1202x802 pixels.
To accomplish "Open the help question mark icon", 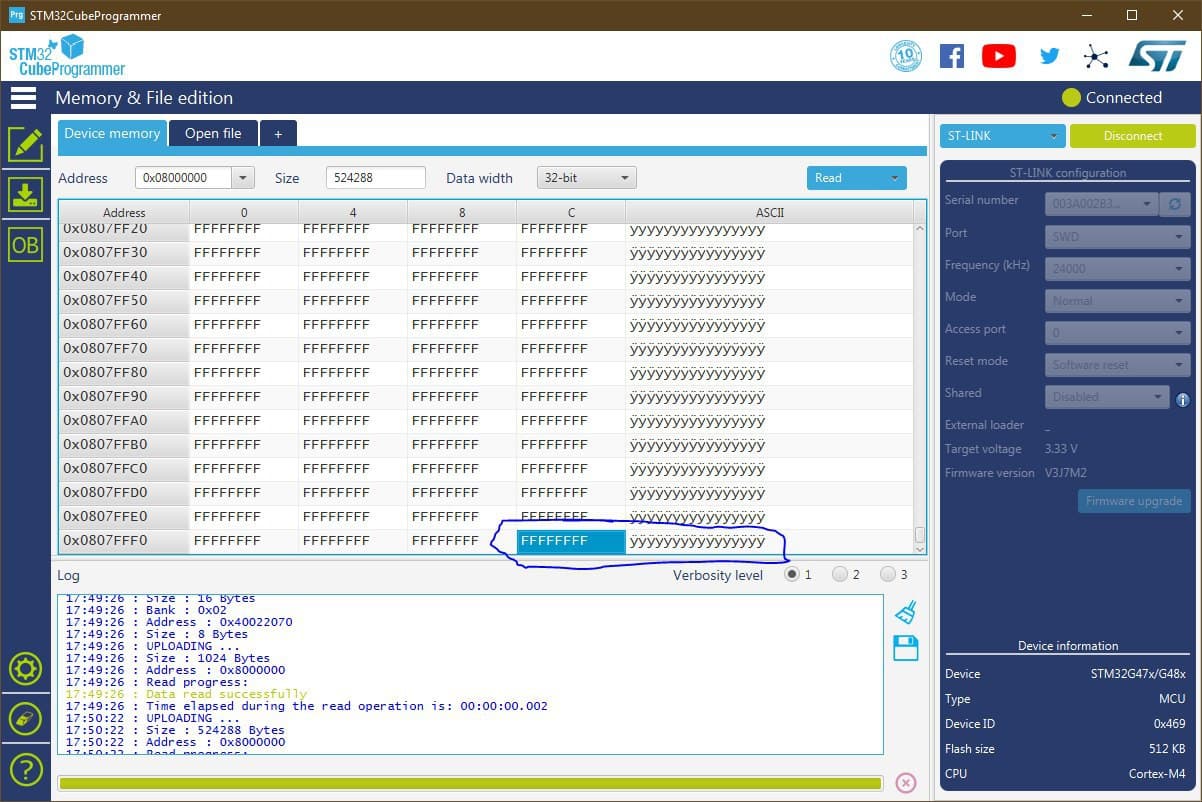I will pos(25,769).
